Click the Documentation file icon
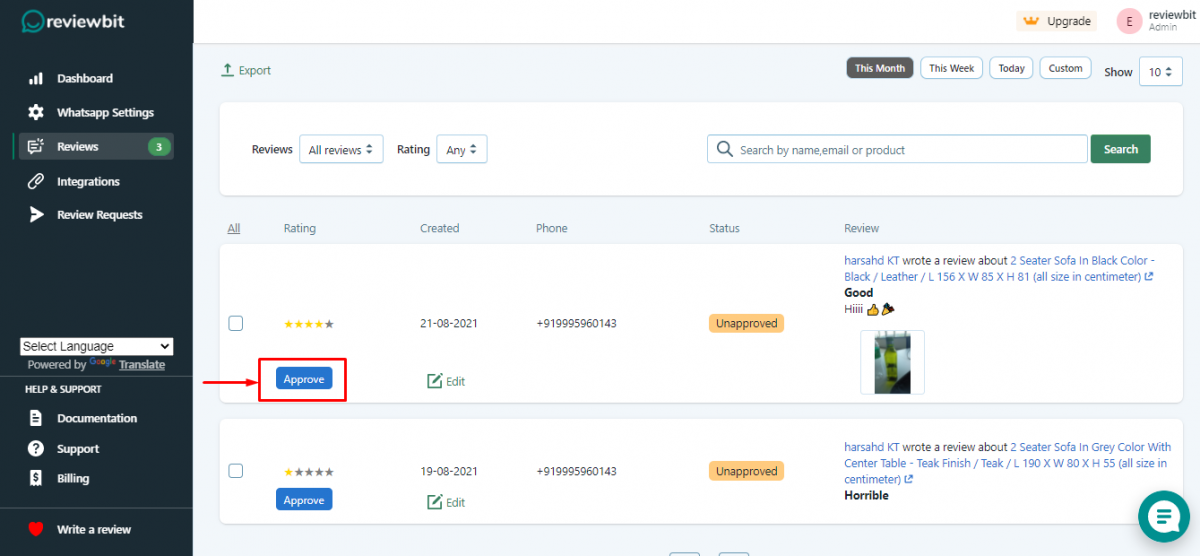Viewport: 1200px width, 556px height. [36, 418]
